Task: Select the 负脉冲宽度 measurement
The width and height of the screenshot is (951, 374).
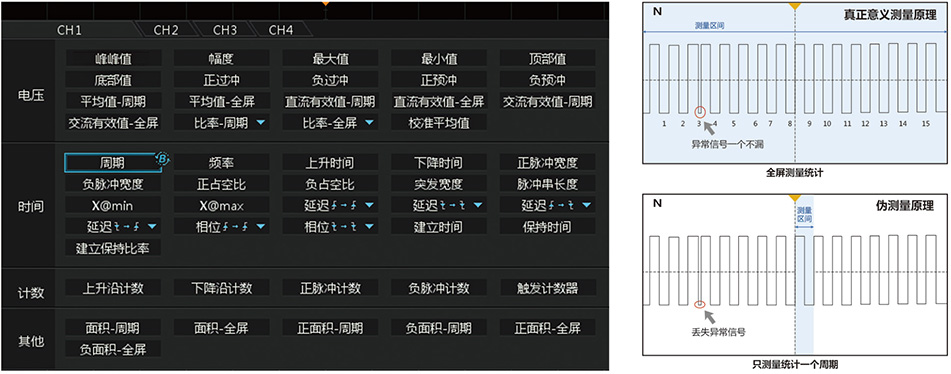Action: [x=113, y=184]
